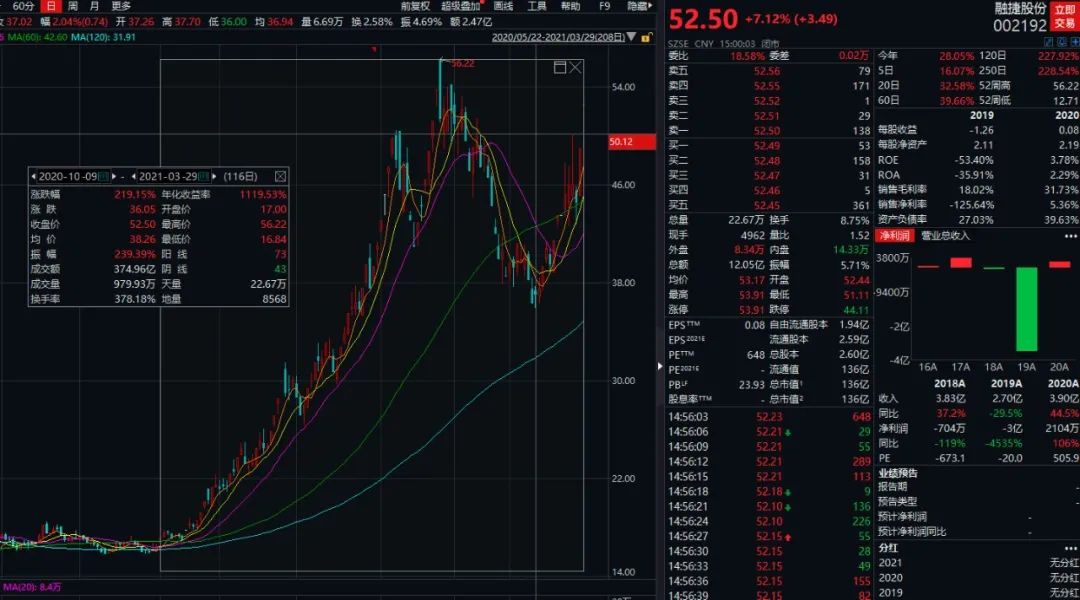Screen dimensions: 1080x600
Task: Open the 超级叠加 overlay menu
Action: [461, 6]
